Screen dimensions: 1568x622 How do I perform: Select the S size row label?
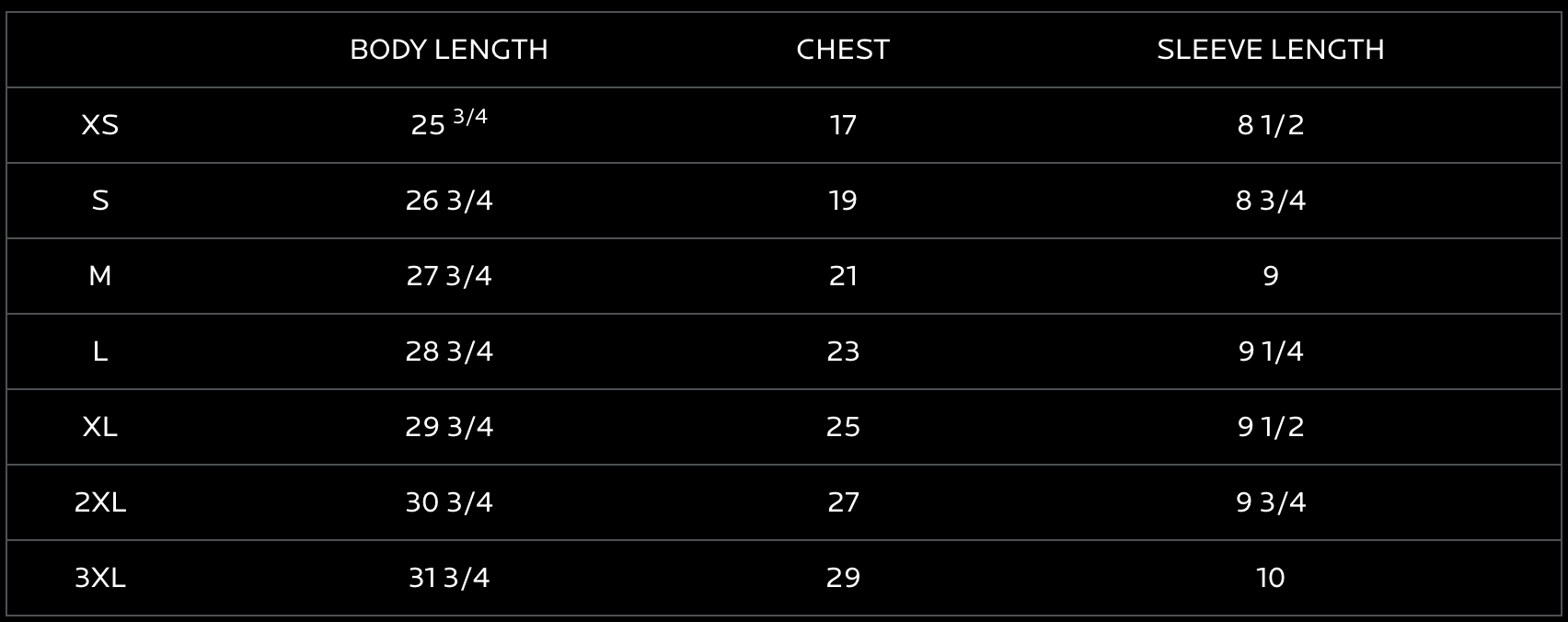99,201
